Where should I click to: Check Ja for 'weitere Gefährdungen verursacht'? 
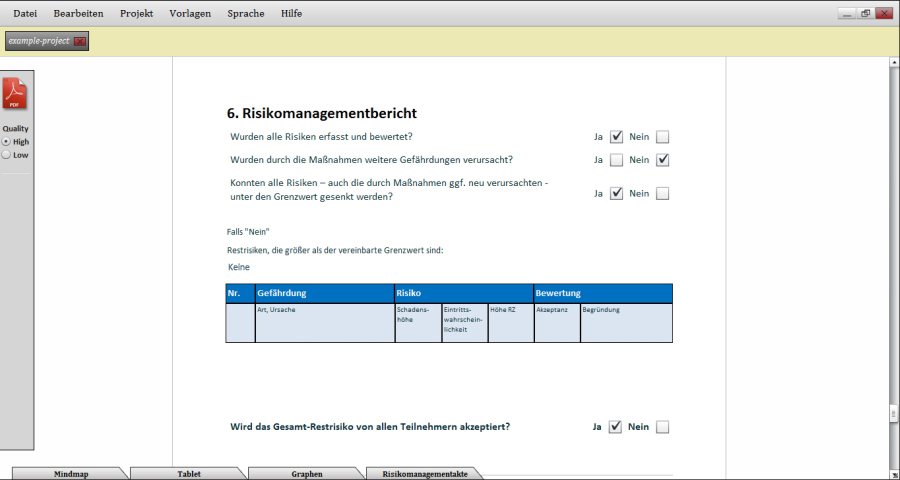616,160
